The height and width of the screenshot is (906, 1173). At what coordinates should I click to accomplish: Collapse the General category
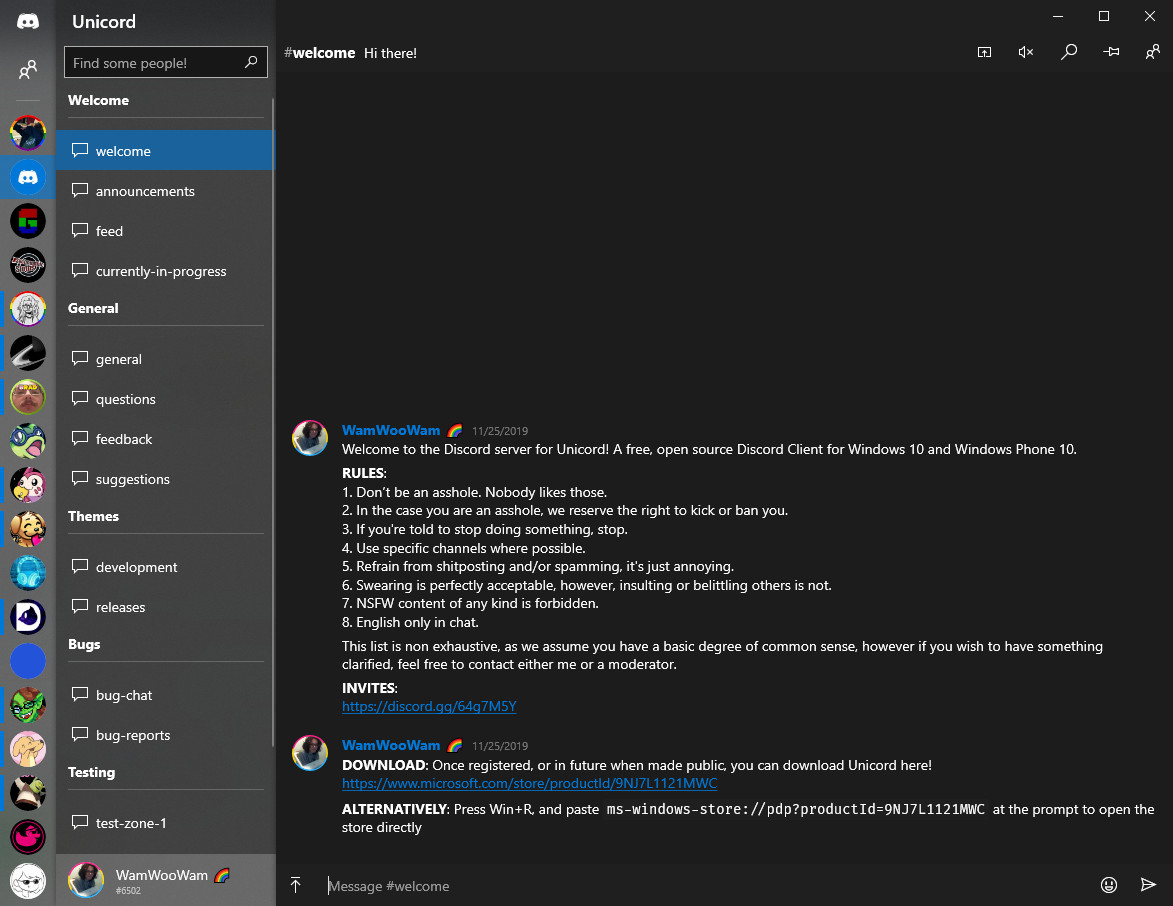93,308
